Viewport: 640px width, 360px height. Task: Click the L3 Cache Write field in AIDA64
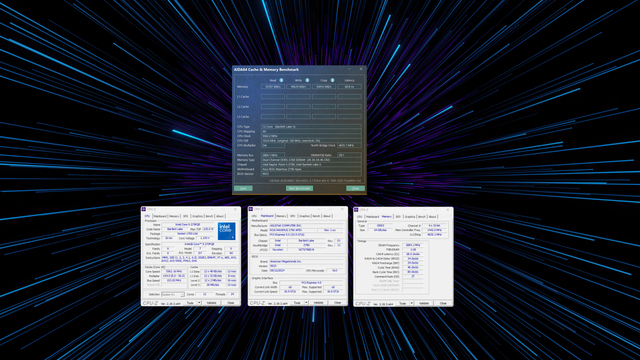(298, 117)
